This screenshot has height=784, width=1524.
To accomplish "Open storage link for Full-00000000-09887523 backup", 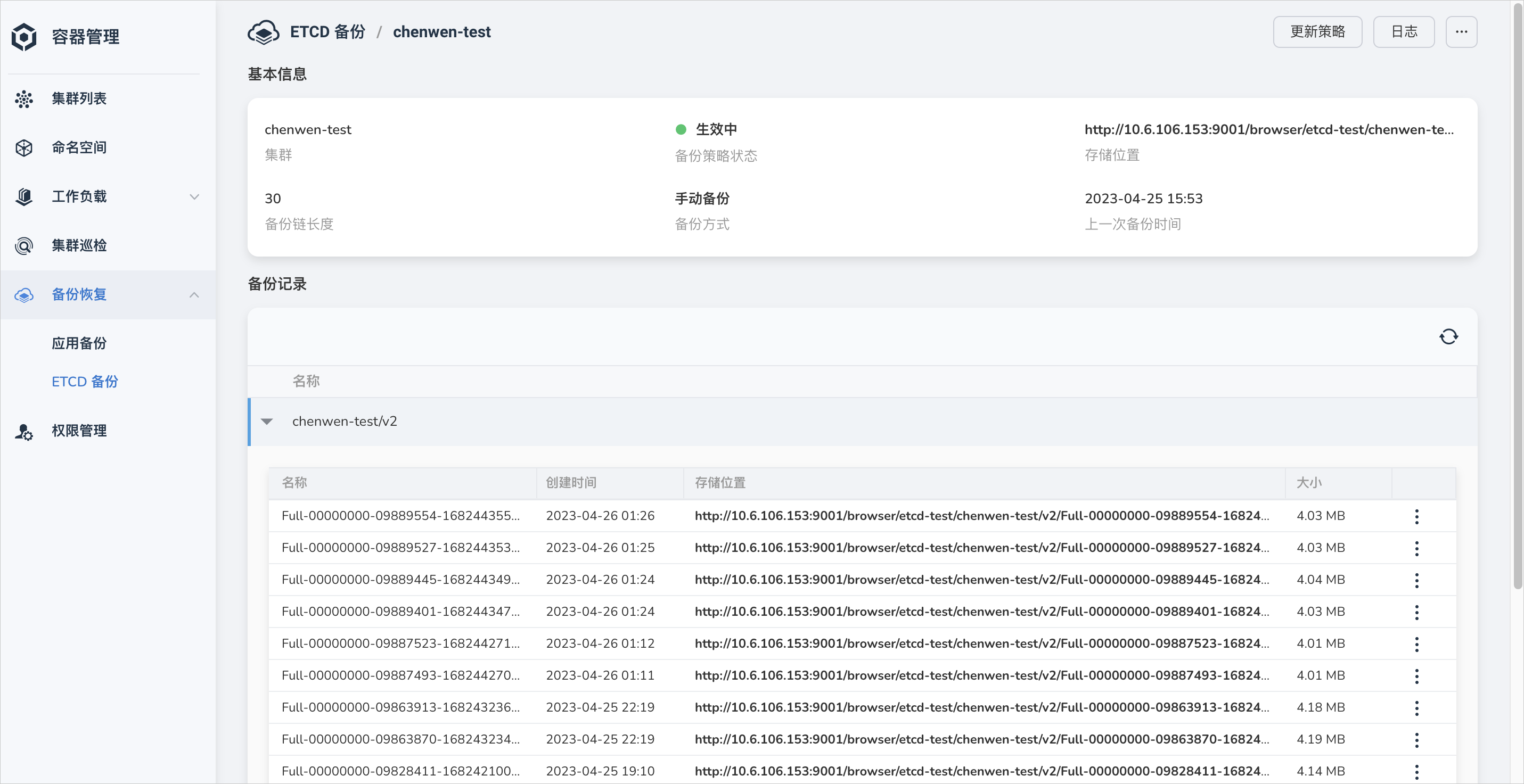I will [x=981, y=643].
